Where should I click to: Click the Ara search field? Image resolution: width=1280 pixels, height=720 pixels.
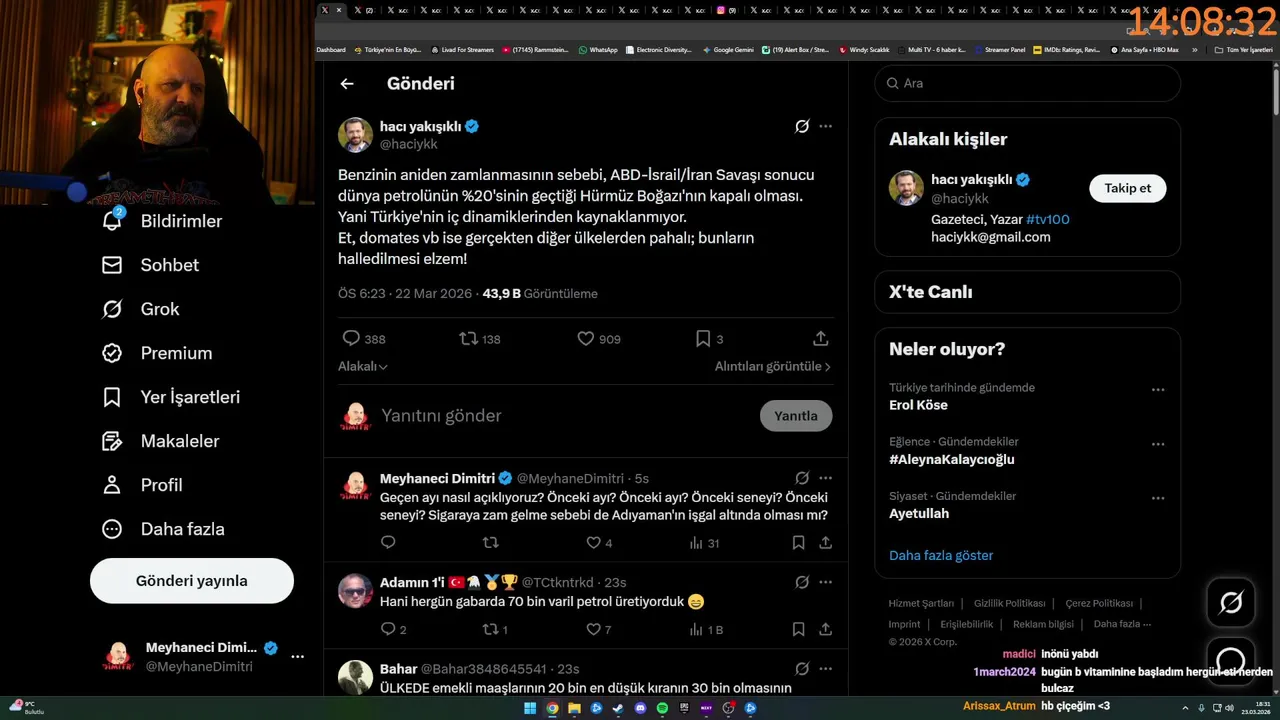click(1028, 84)
